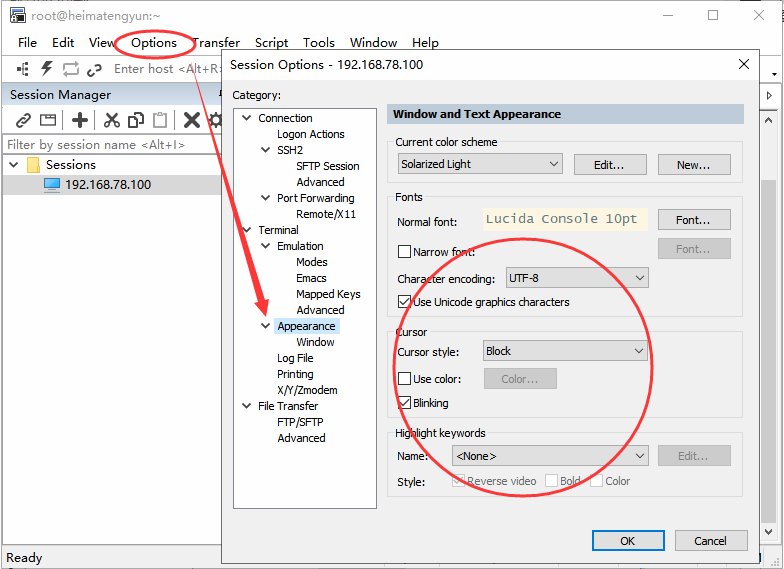This screenshot has height=569, width=784.
Task: Click the session manager tree toggle icon
Action: [22, 68]
